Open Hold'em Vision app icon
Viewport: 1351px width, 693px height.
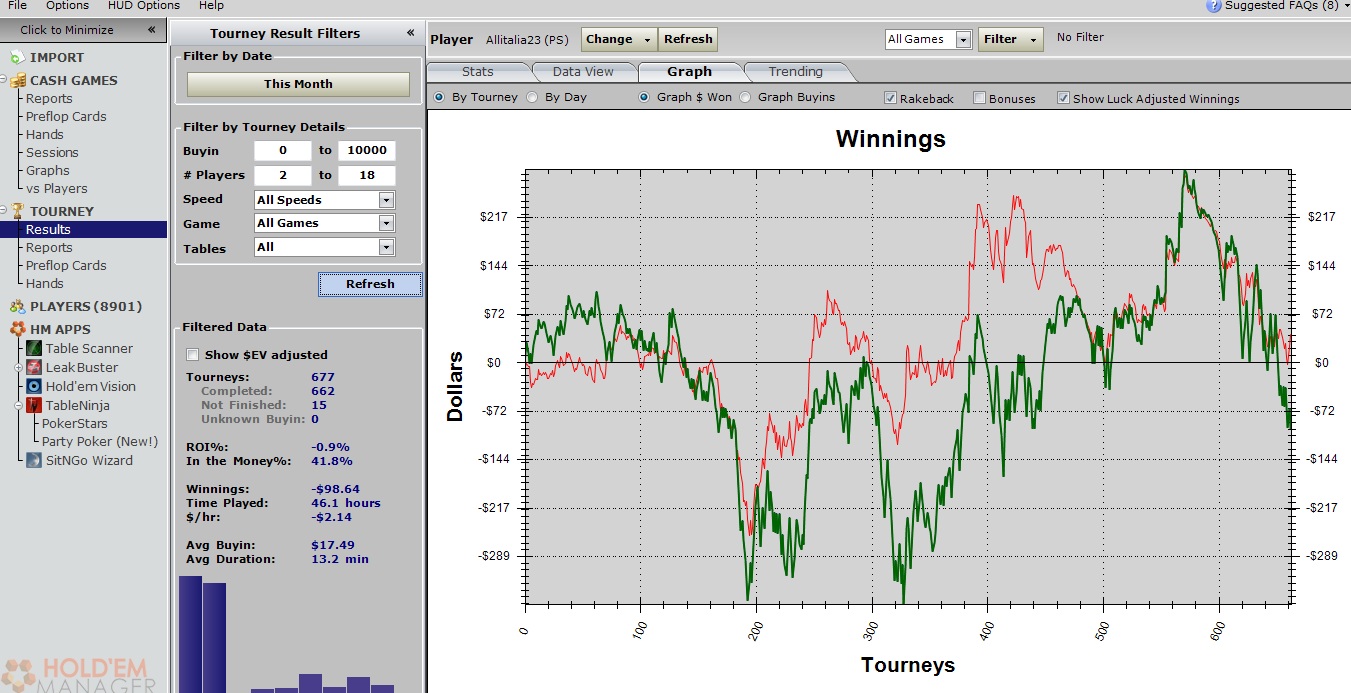(34, 387)
